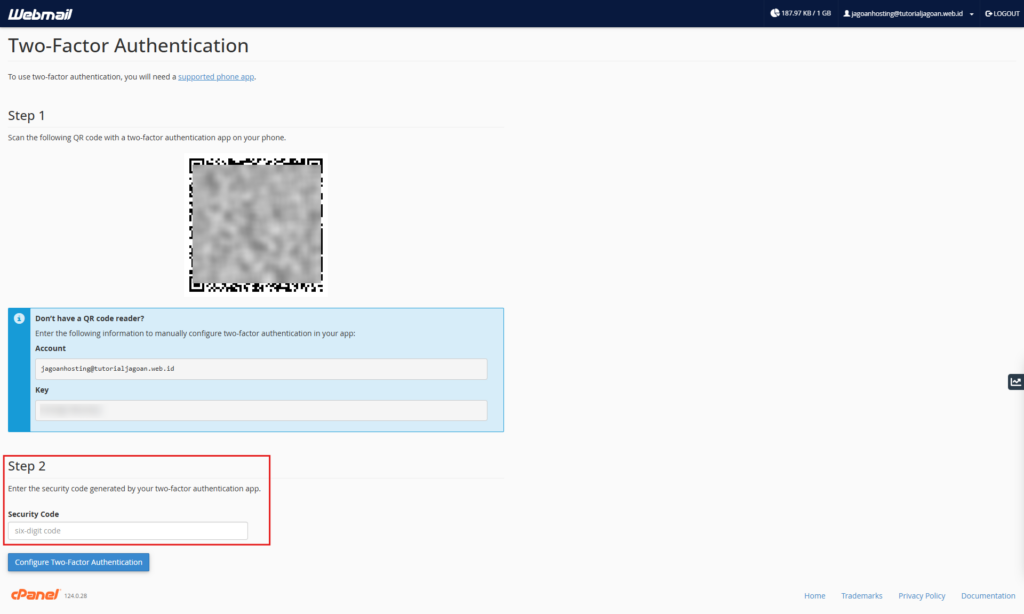Click the two-factor QR code image
This screenshot has height=614, width=1024.
[x=256, y=225]
